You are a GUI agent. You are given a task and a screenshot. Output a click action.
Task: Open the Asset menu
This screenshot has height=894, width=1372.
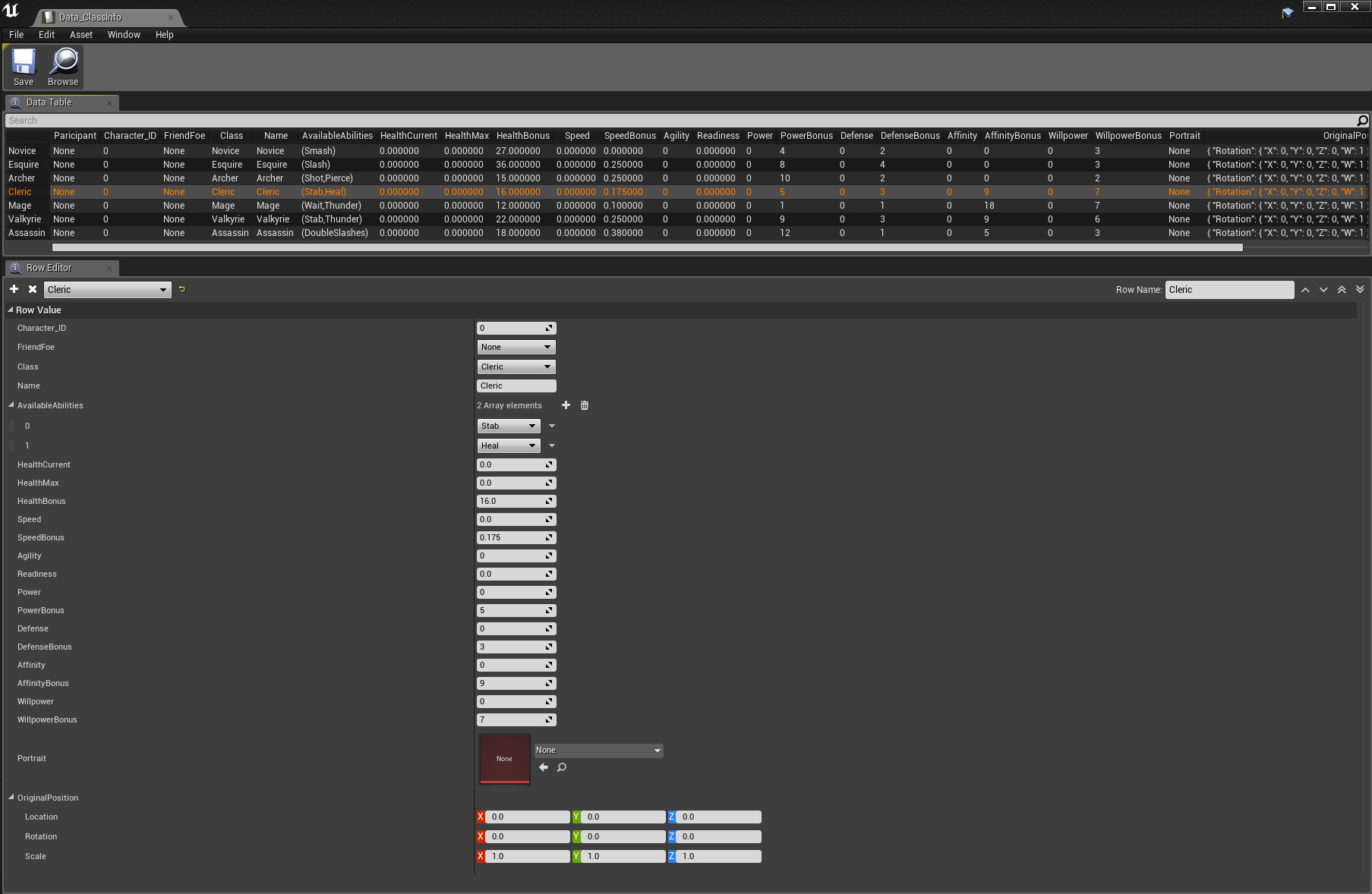(80, 34)
